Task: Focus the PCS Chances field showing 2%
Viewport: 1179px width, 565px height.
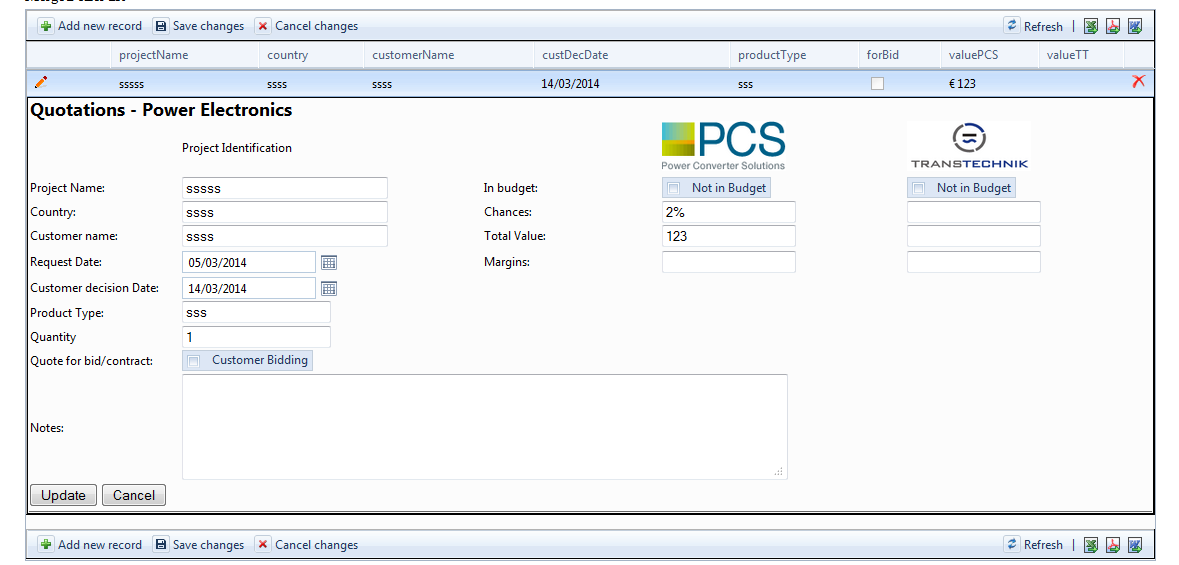Action: click(x=729, y=212)
